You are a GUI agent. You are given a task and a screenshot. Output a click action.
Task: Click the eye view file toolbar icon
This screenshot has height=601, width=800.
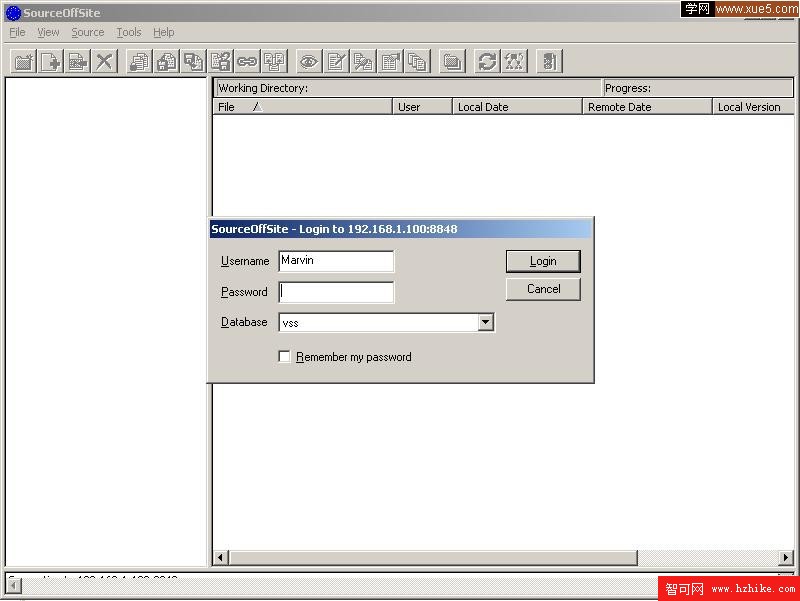point(309,62)
